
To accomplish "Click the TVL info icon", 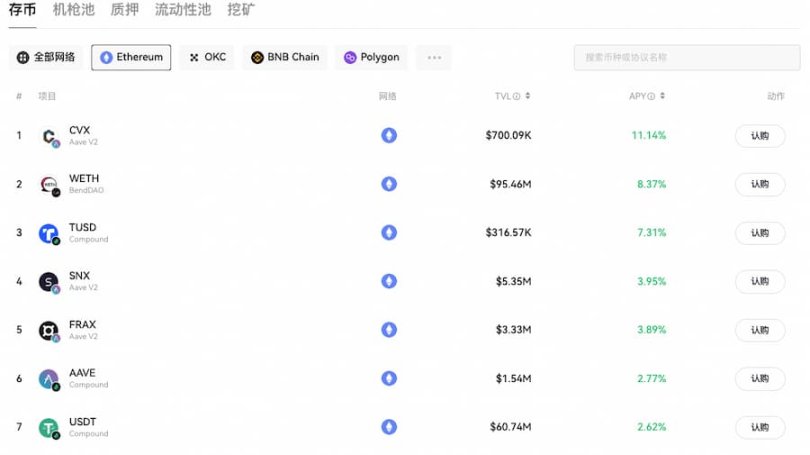I will click(516, 97).
